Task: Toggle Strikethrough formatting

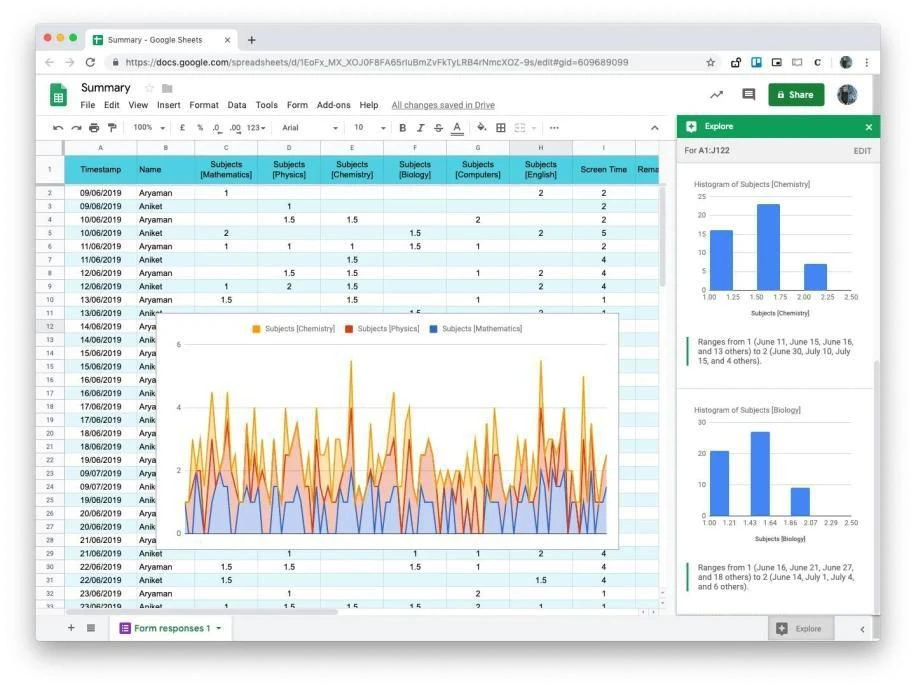Action: pos(438,127)
